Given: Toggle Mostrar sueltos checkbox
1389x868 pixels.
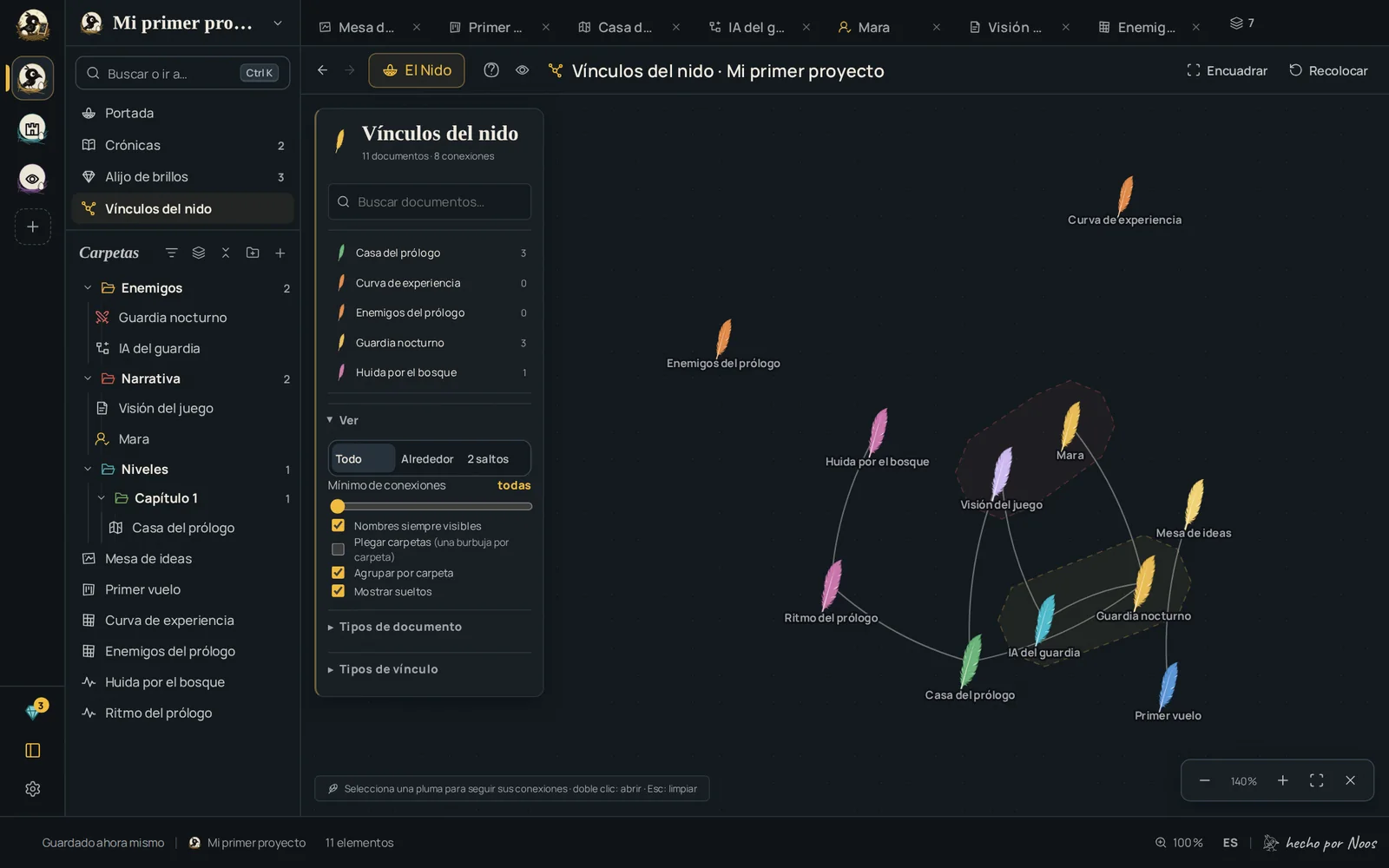Looking at the screenshot, I should [x=338, y=591].
